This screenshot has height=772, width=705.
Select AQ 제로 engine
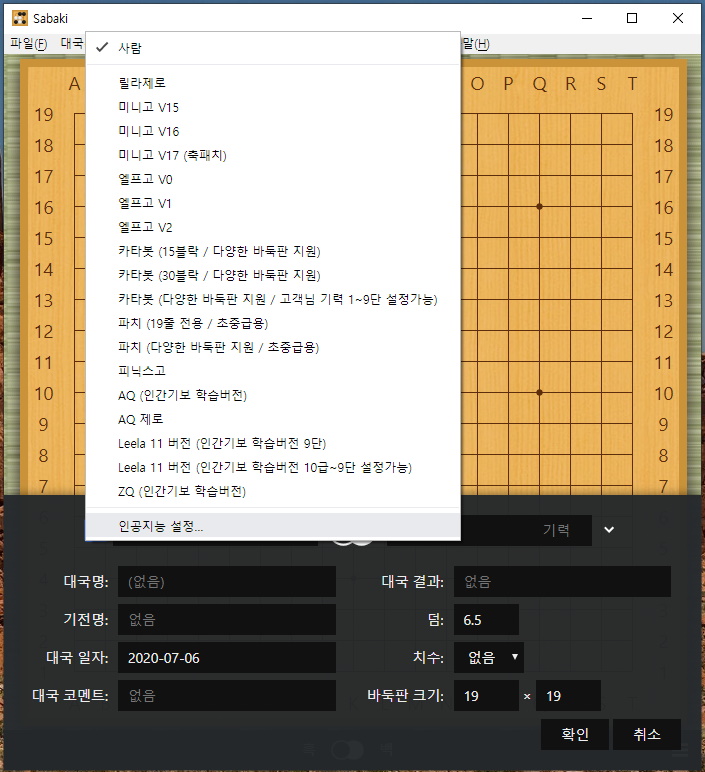click(x=273, y=419)
